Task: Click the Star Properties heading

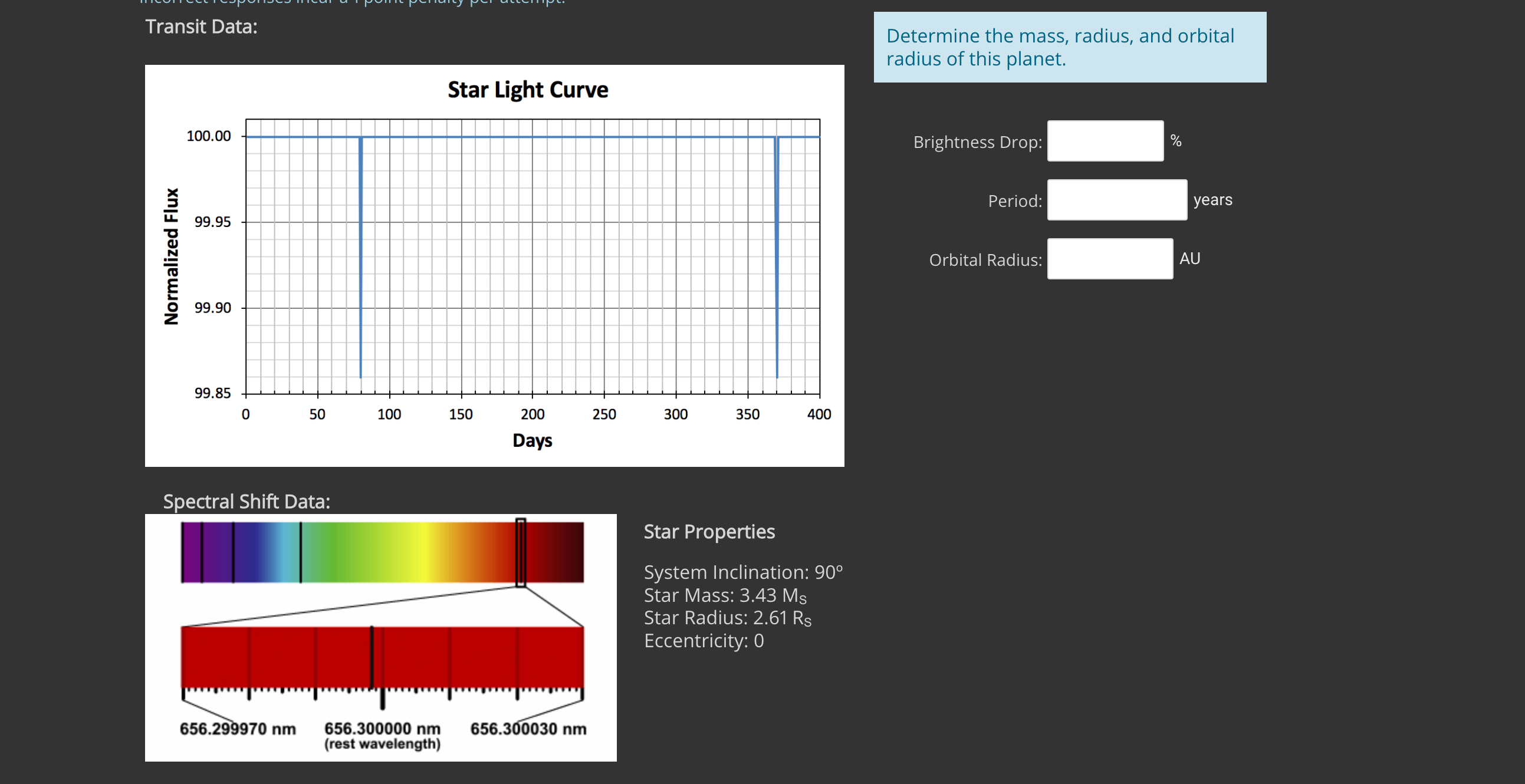Action: (709, 531)
